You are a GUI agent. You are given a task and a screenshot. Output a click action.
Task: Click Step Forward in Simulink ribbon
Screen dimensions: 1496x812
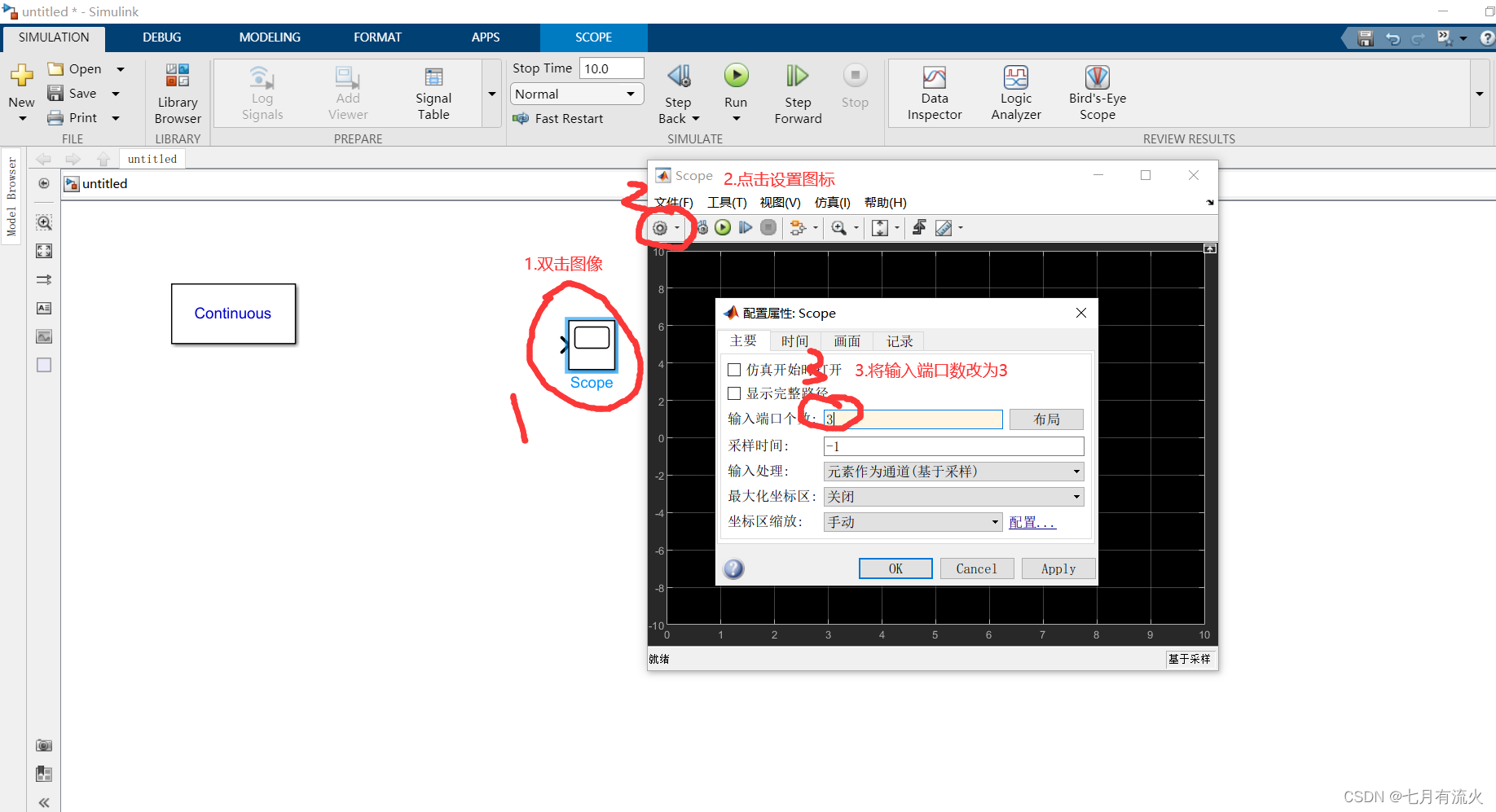tap(798, 76)
